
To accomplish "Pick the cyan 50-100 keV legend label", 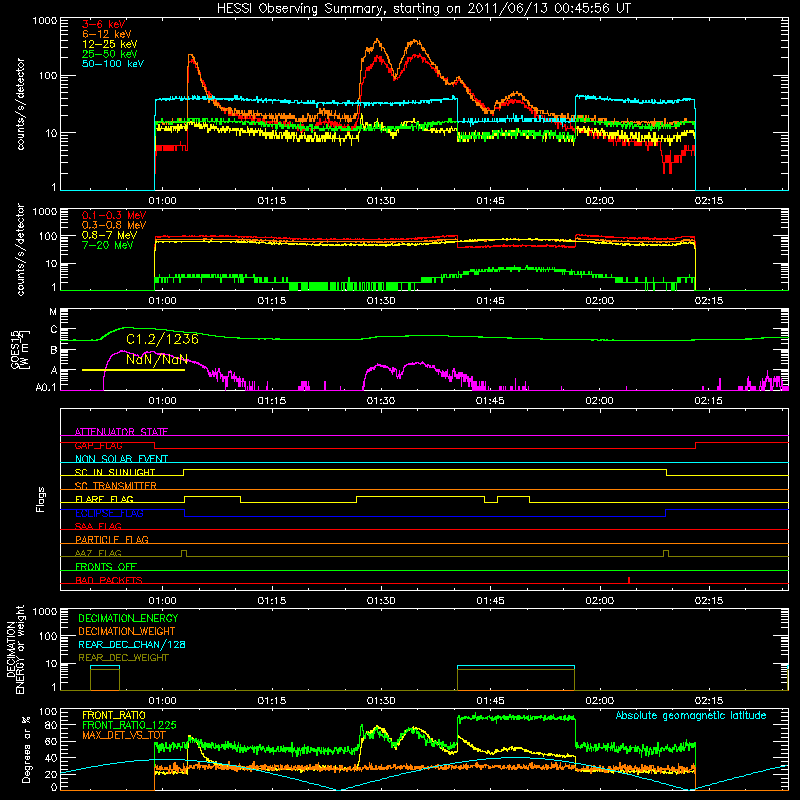I will 113,64.
